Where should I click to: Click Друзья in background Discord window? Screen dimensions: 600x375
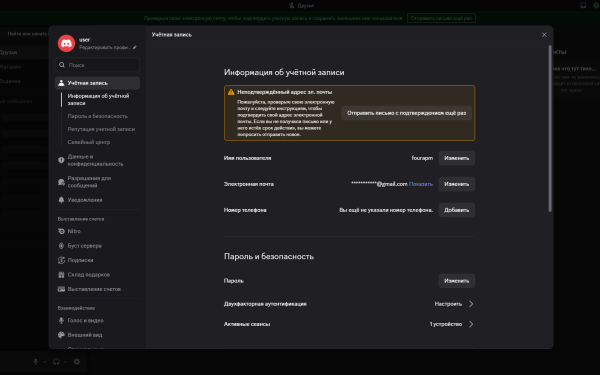pos(8,52)
